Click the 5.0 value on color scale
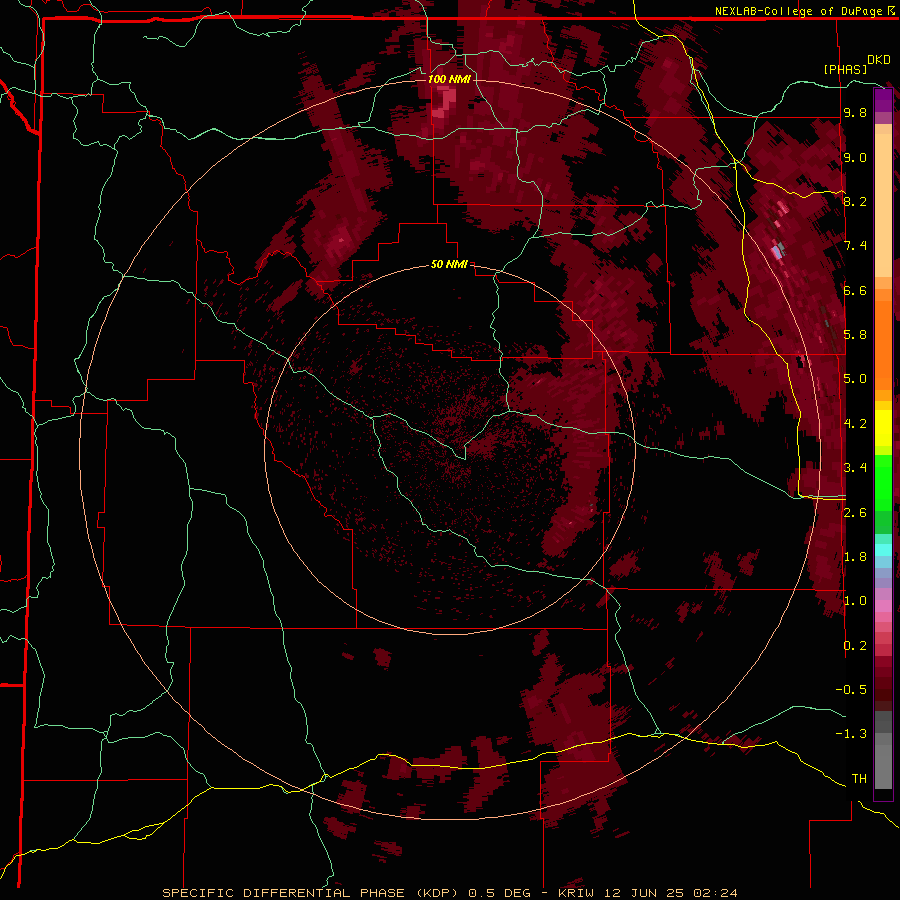900x900 pixels. (x=855, y=379)
